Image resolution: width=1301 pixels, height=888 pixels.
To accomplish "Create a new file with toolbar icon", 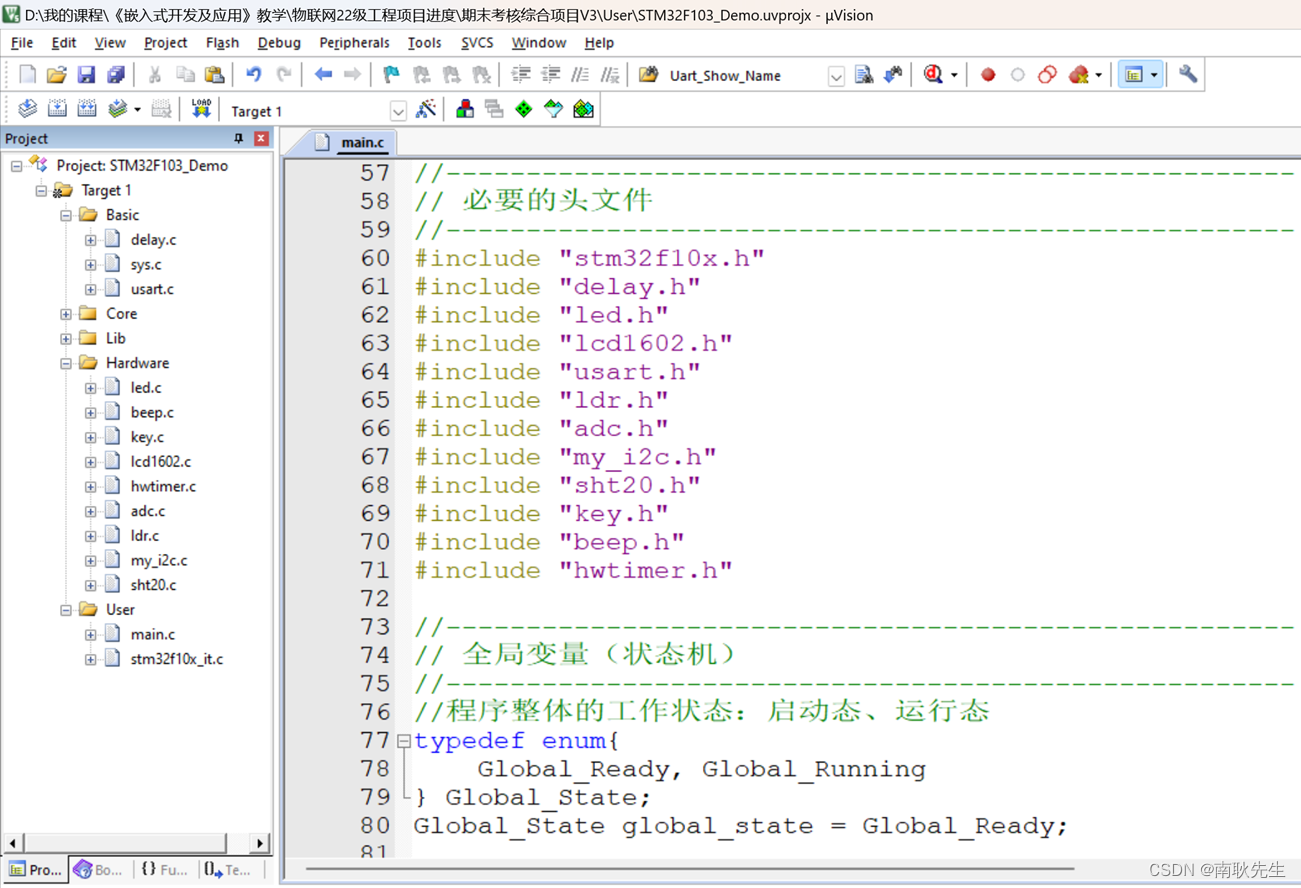I will [27, 75].
